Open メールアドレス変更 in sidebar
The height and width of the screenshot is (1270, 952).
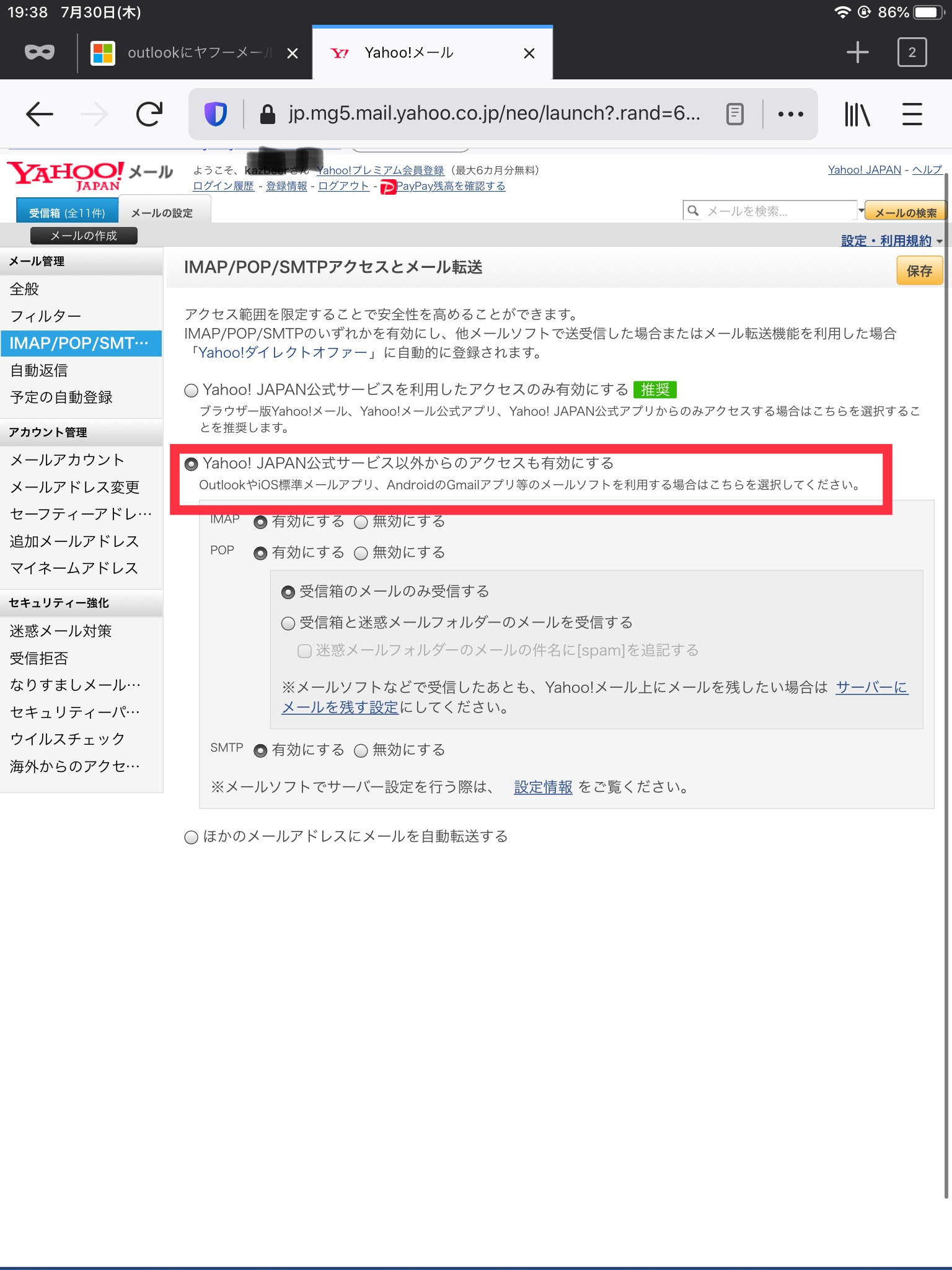point(81,487)
